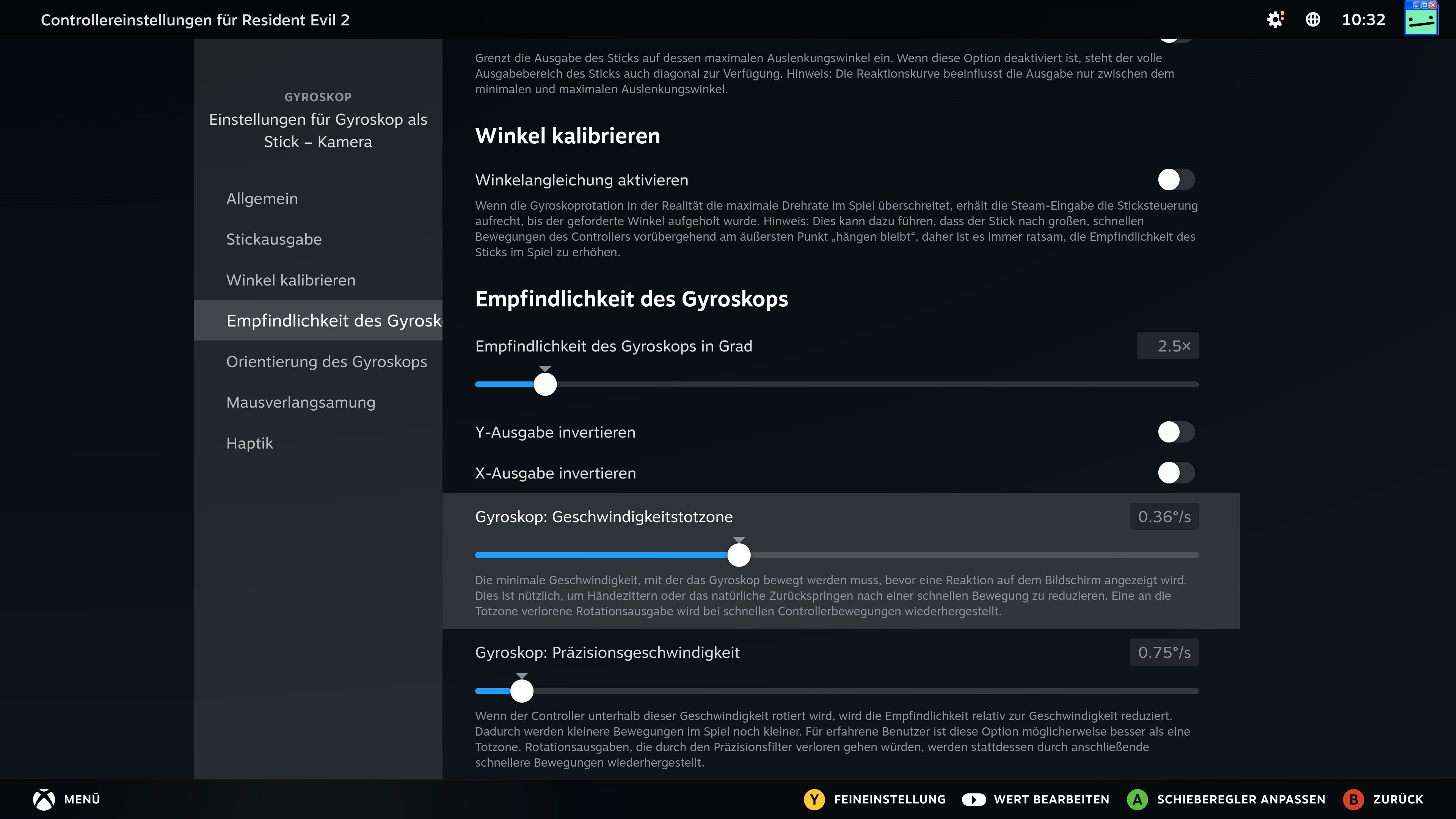Click the green A Schieberegler anpassen icon

point(1137,799)
